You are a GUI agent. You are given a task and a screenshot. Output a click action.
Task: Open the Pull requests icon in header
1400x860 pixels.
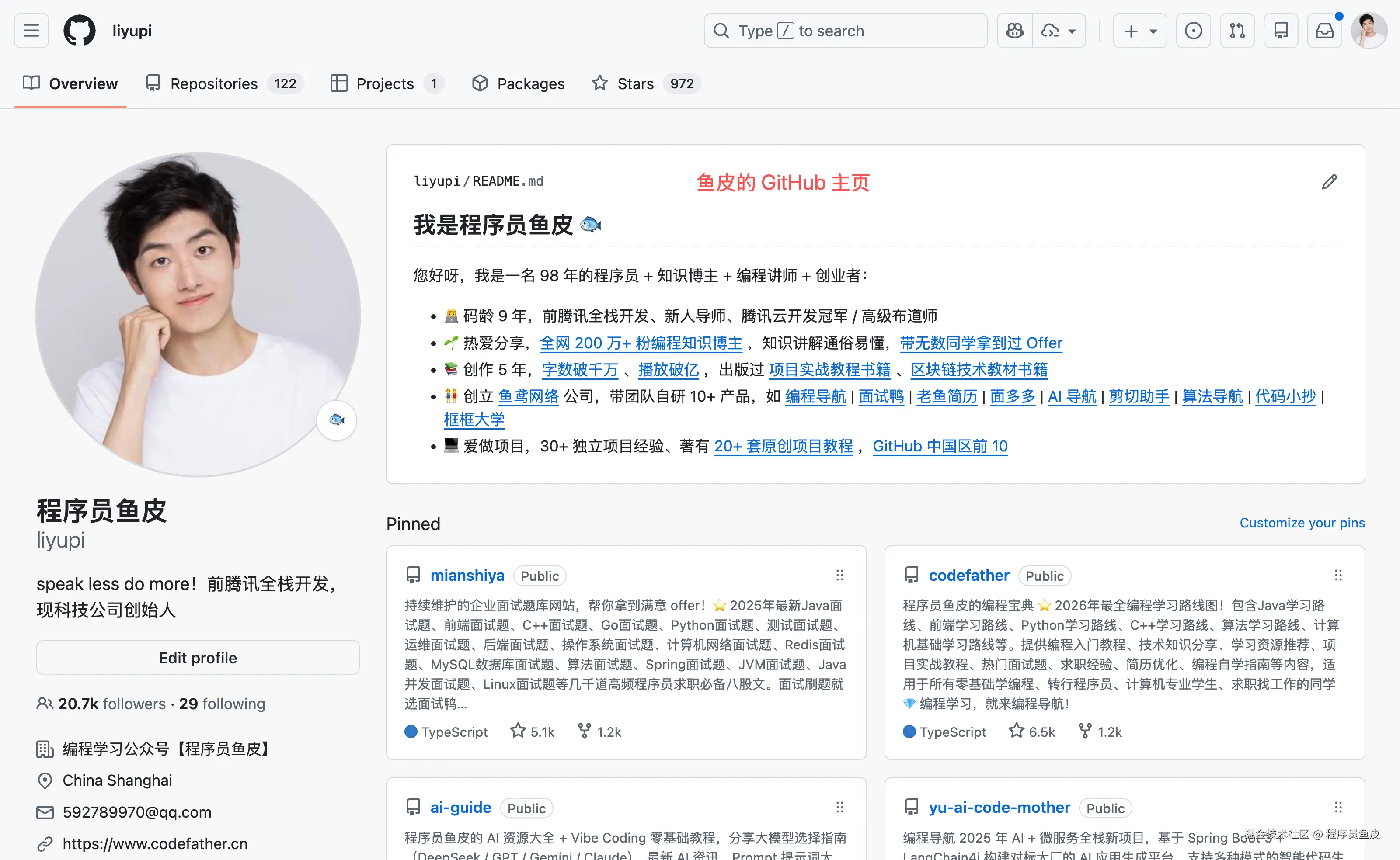coord(1236,31)
